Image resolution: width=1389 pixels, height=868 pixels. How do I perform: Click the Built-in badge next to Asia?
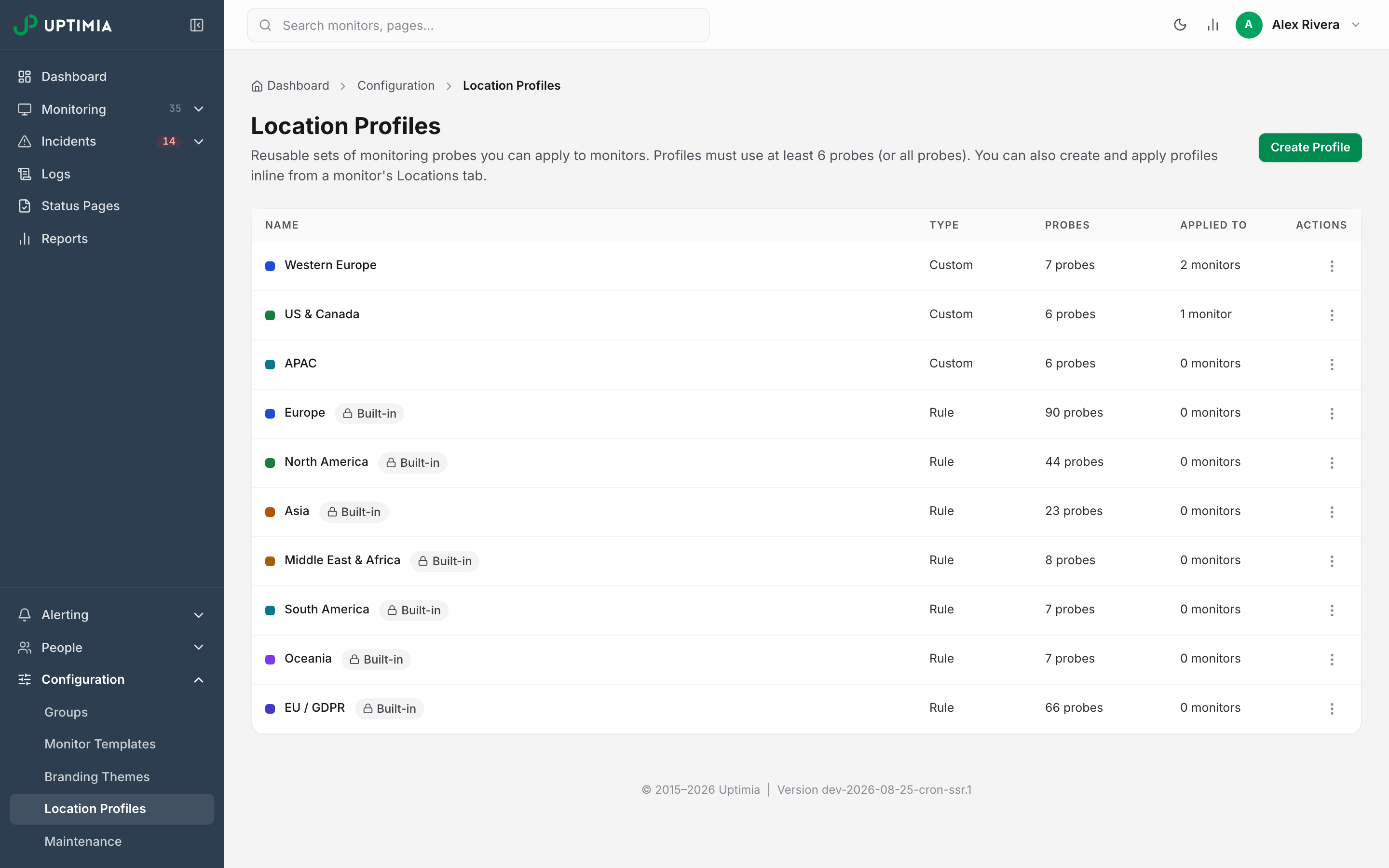point(354,512)
